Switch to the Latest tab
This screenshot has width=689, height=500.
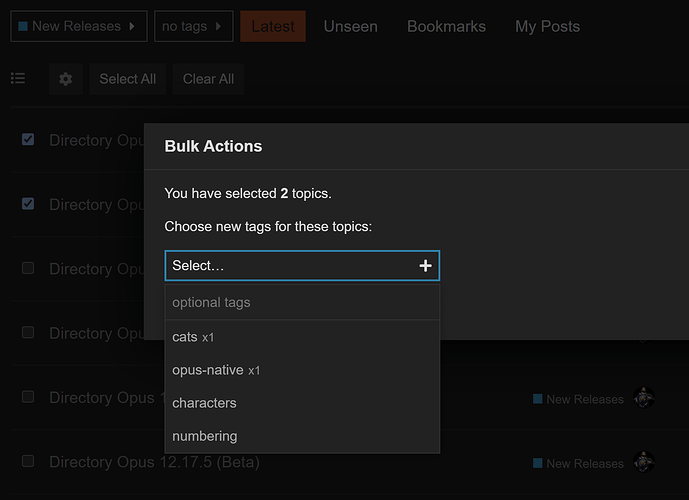(x=273, y=26)
